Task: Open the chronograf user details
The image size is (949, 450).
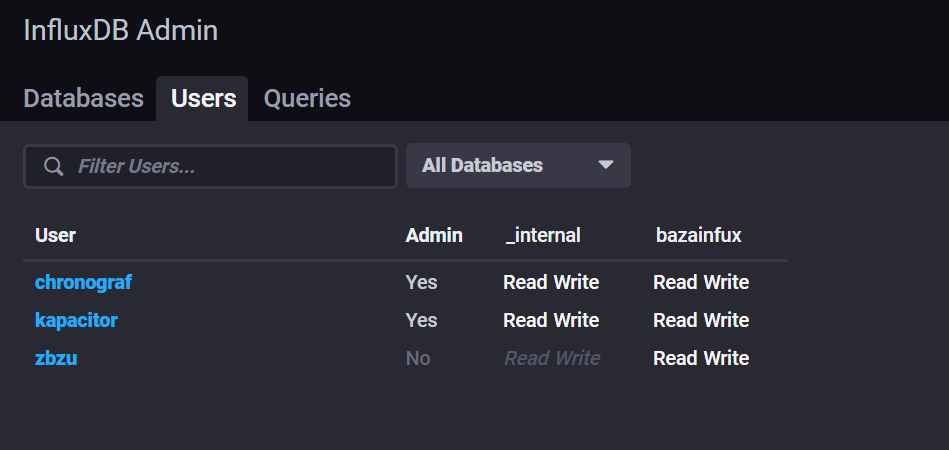Action: 83,282
